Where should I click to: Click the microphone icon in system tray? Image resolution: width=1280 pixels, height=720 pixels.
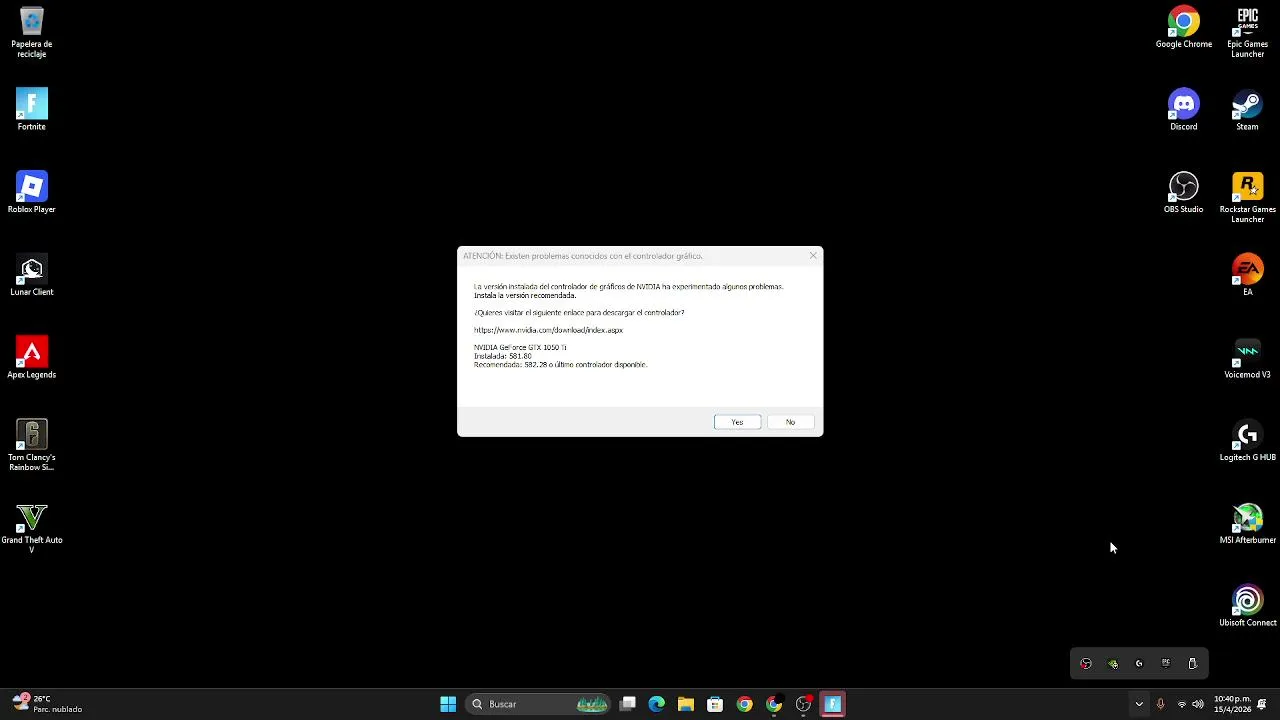coord(1160,704)
